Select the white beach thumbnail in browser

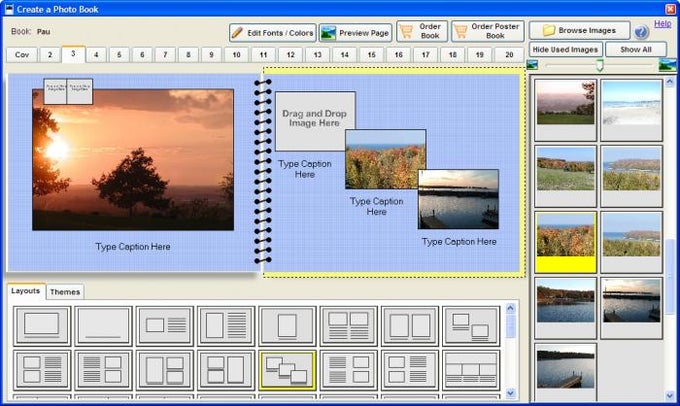631,110
